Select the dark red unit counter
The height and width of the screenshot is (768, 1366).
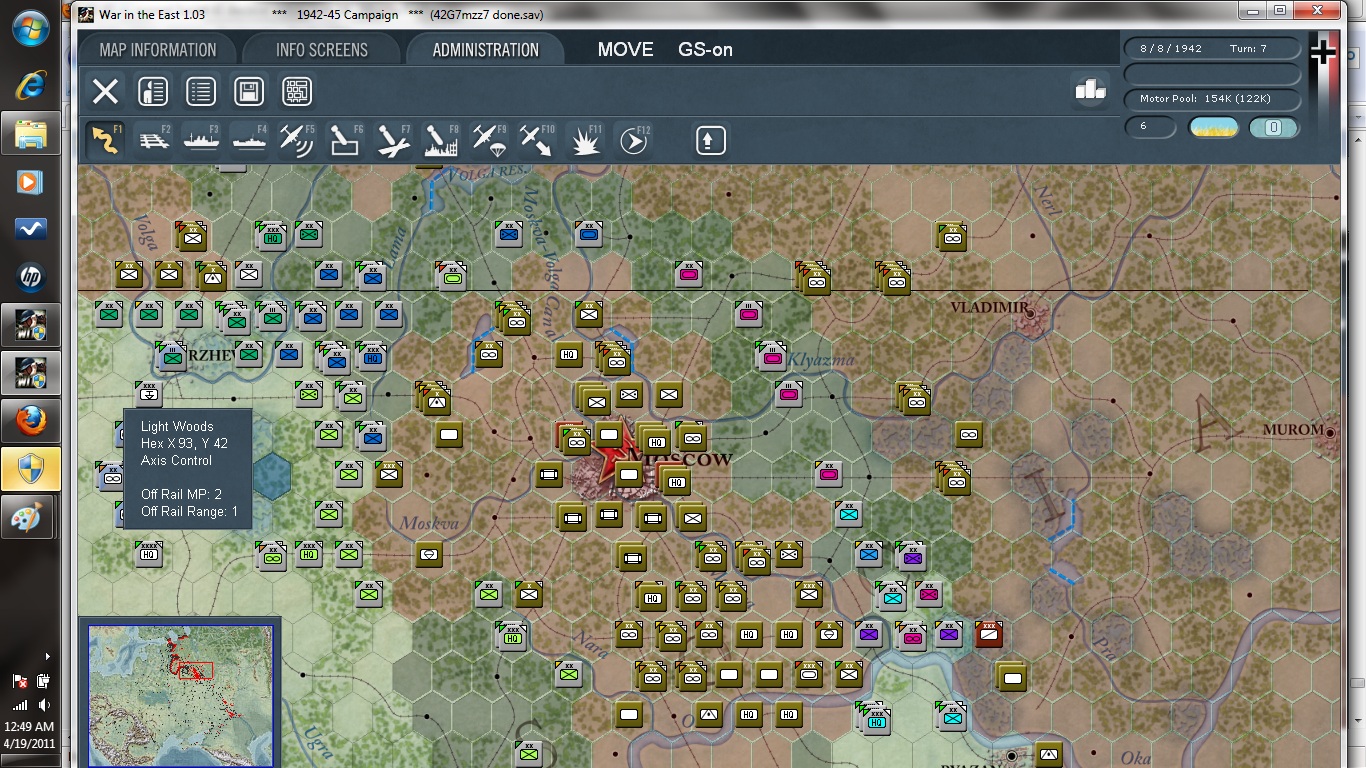[x=989, y=634]
